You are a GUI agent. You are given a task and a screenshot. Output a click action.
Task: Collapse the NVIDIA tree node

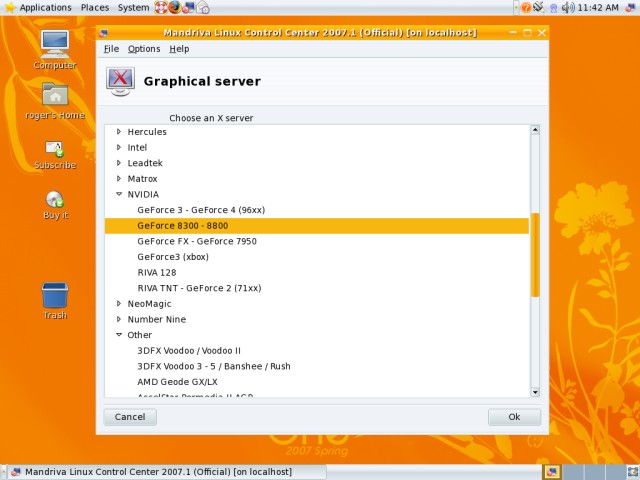[x=119, y=194]
